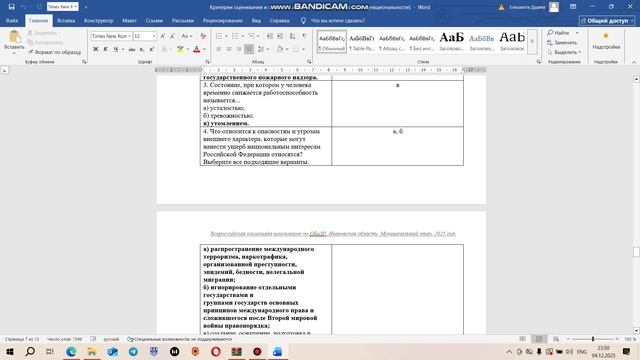Apply bold with the Ж button
Viewport: 640px width, 360px height.
[x=96, y=49]
